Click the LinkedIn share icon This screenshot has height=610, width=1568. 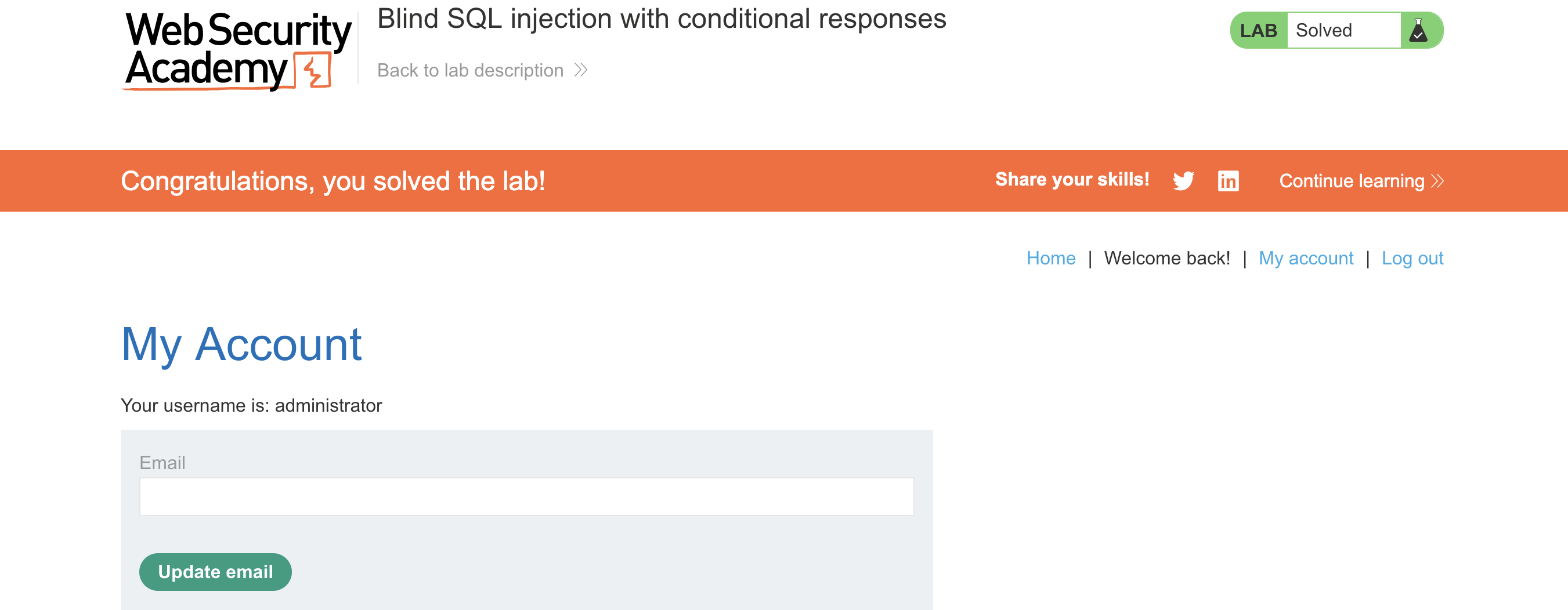(1228, 181)
